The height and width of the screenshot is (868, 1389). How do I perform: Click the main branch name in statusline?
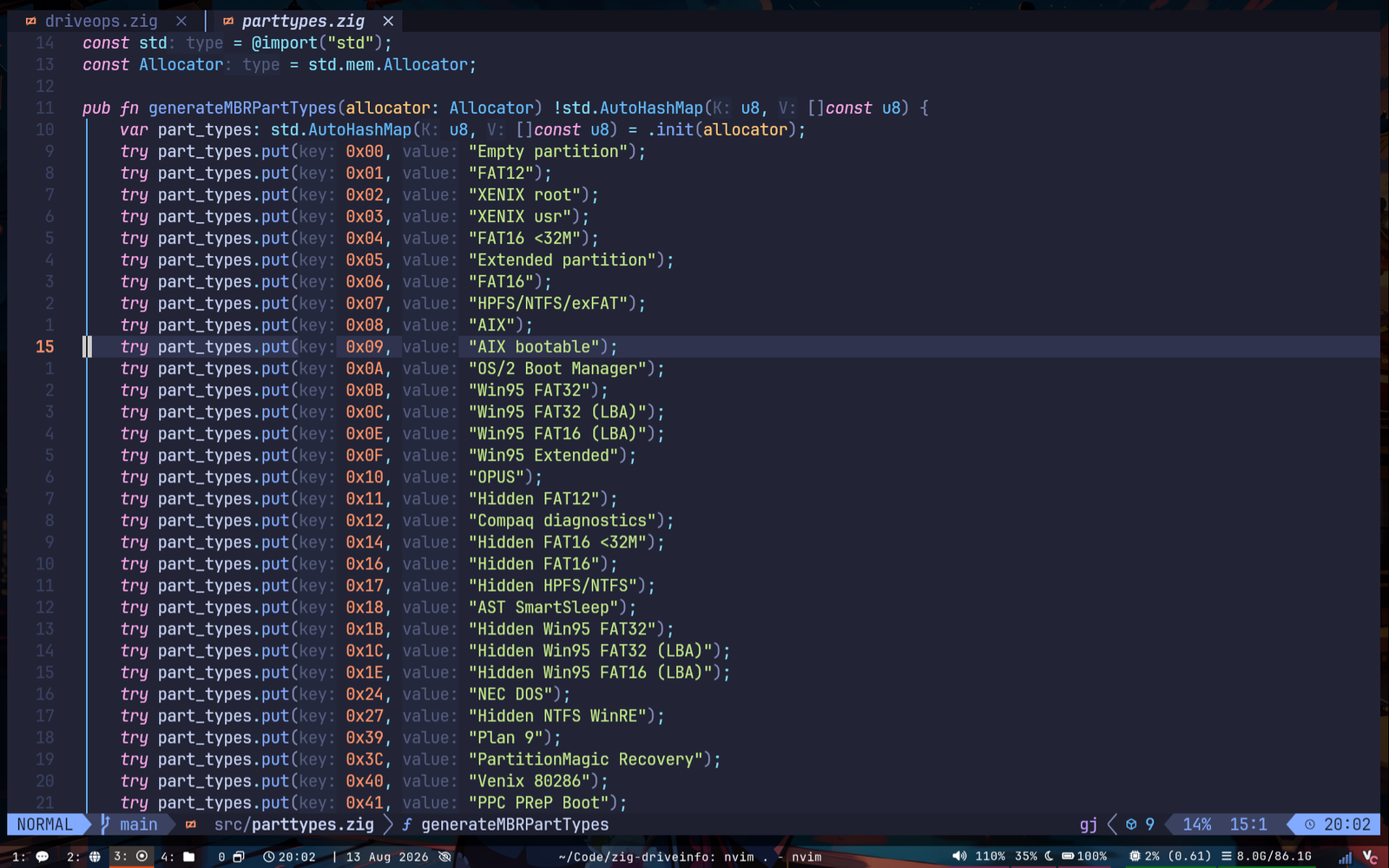coord(139,825)
